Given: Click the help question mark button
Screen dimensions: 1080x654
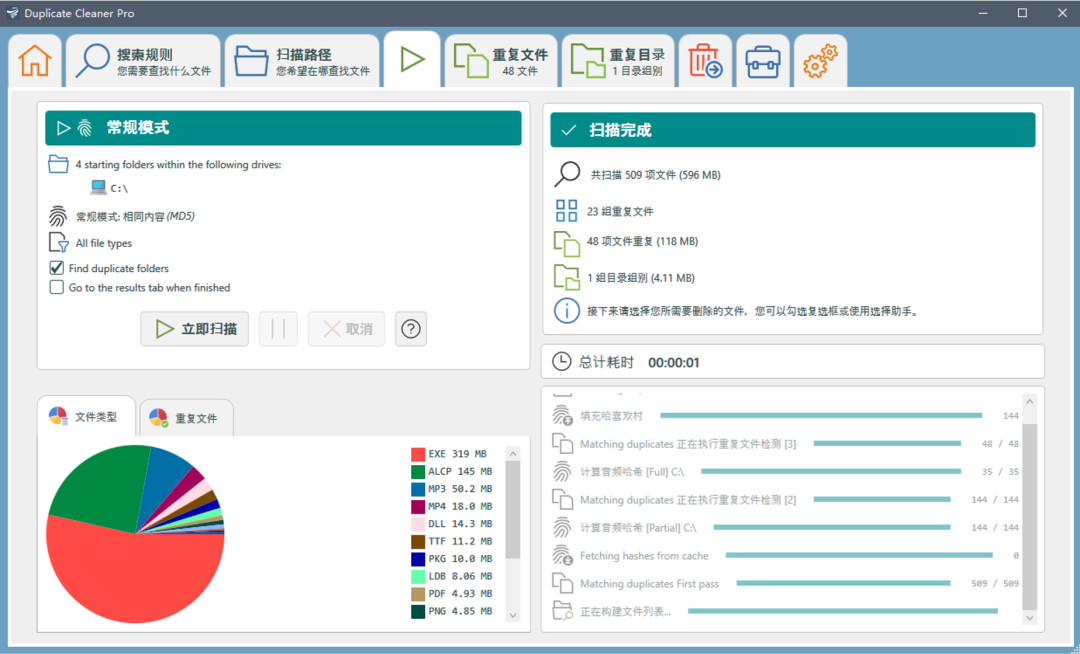Looking at the screenshot, I should 411,328.
